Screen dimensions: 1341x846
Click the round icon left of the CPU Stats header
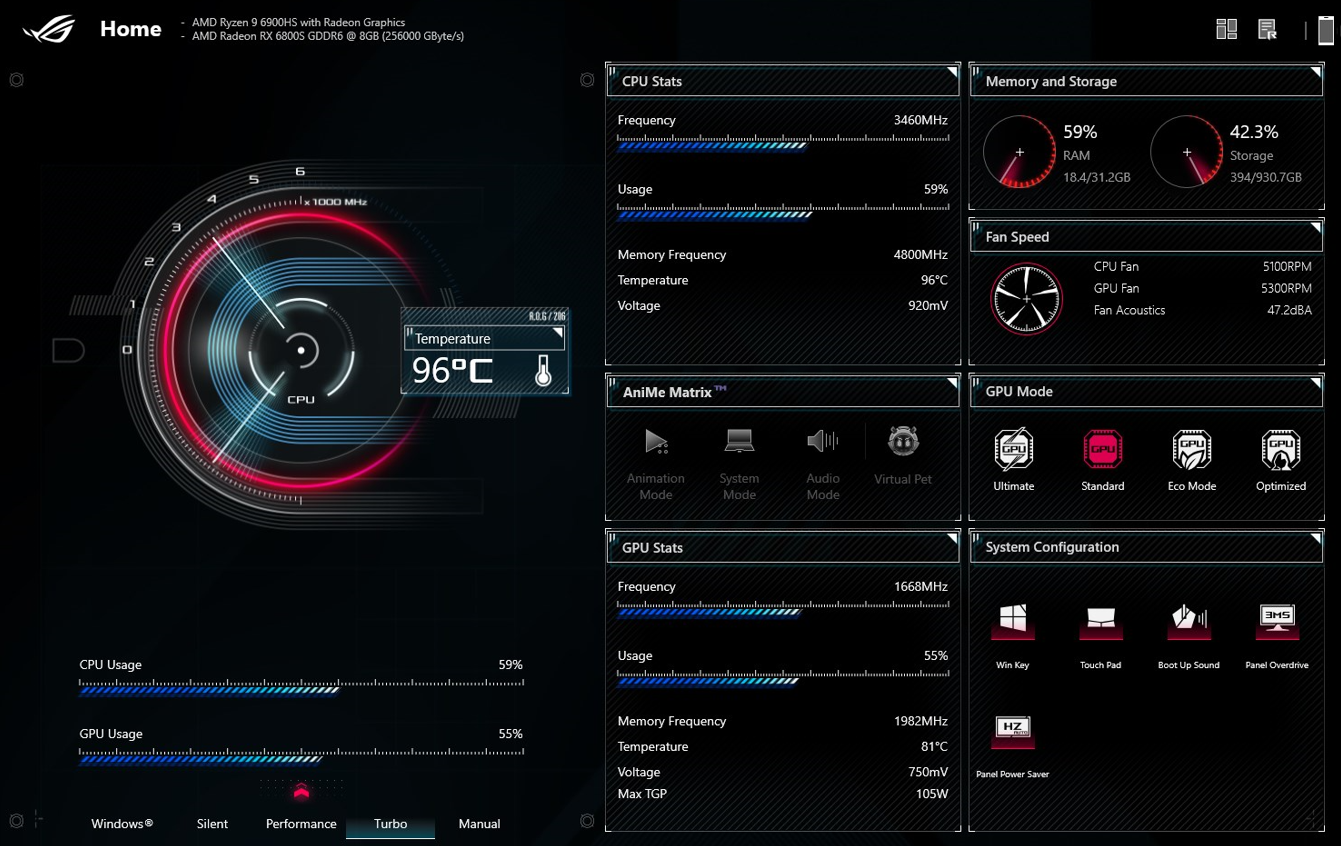pyautogui.click(x=587, y=79)
